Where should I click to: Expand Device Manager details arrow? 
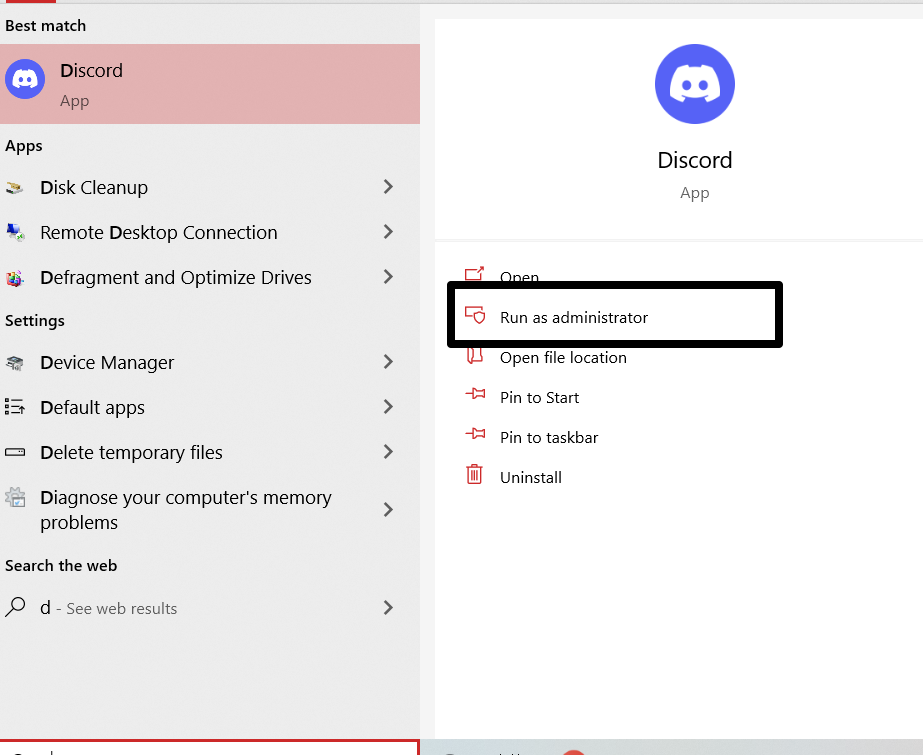tap(388, 362)
